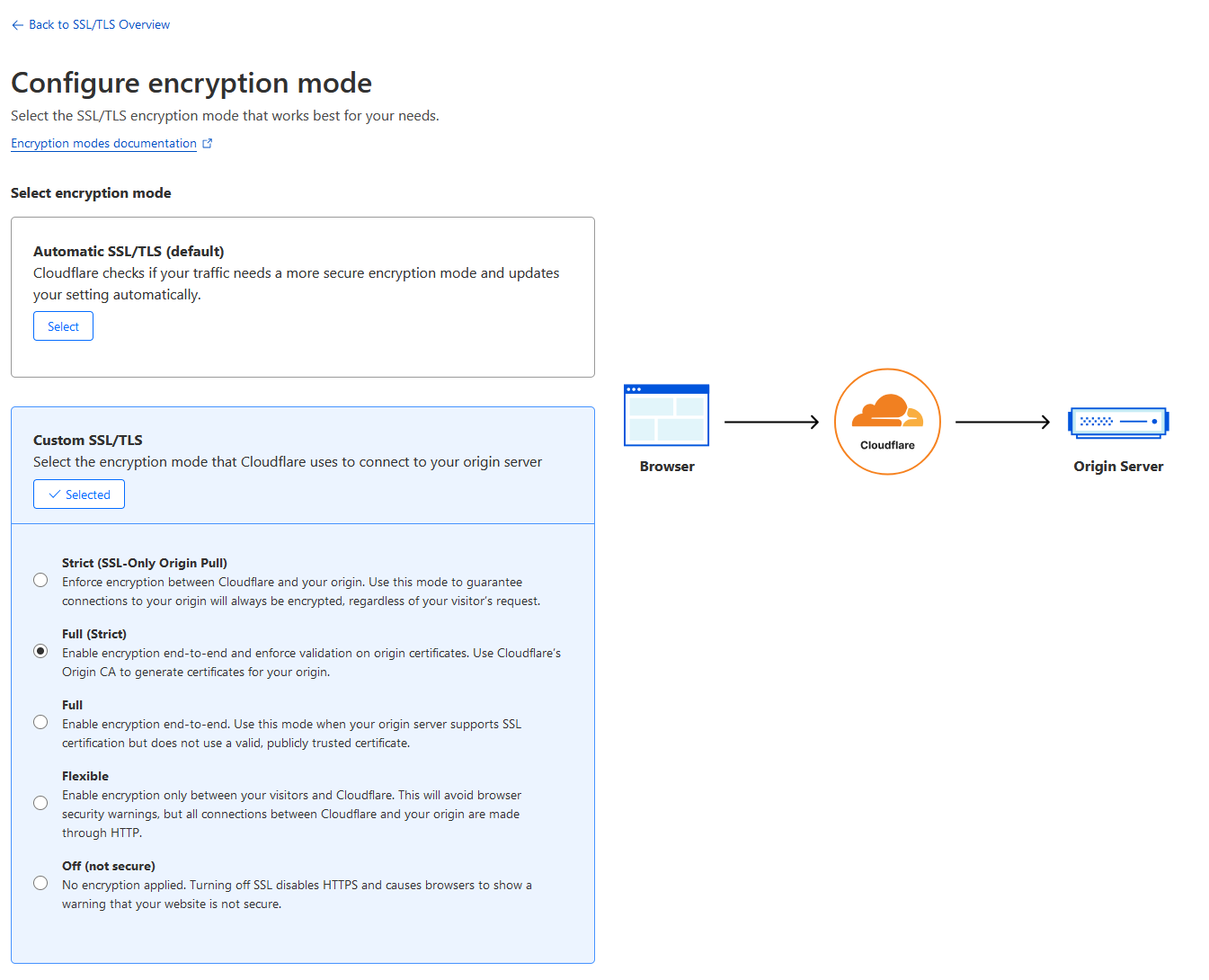This screenshot has height=980, width=1209.
Task: Click the external link icon beside documentation
Action: point(208,143)
